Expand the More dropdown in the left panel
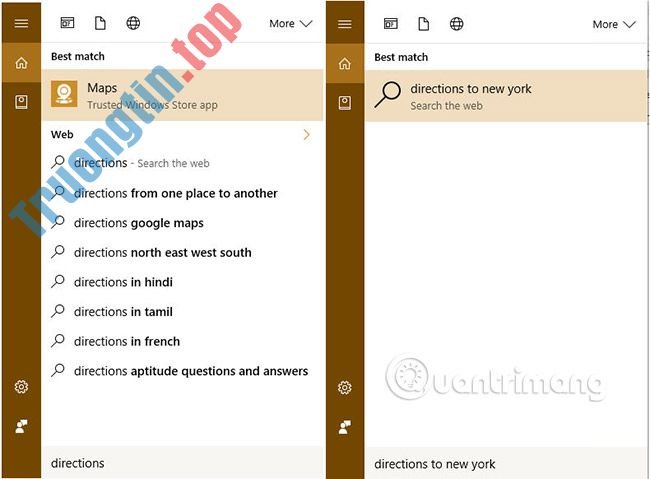The width and height of the screenshot is (650, 479). 290,23
